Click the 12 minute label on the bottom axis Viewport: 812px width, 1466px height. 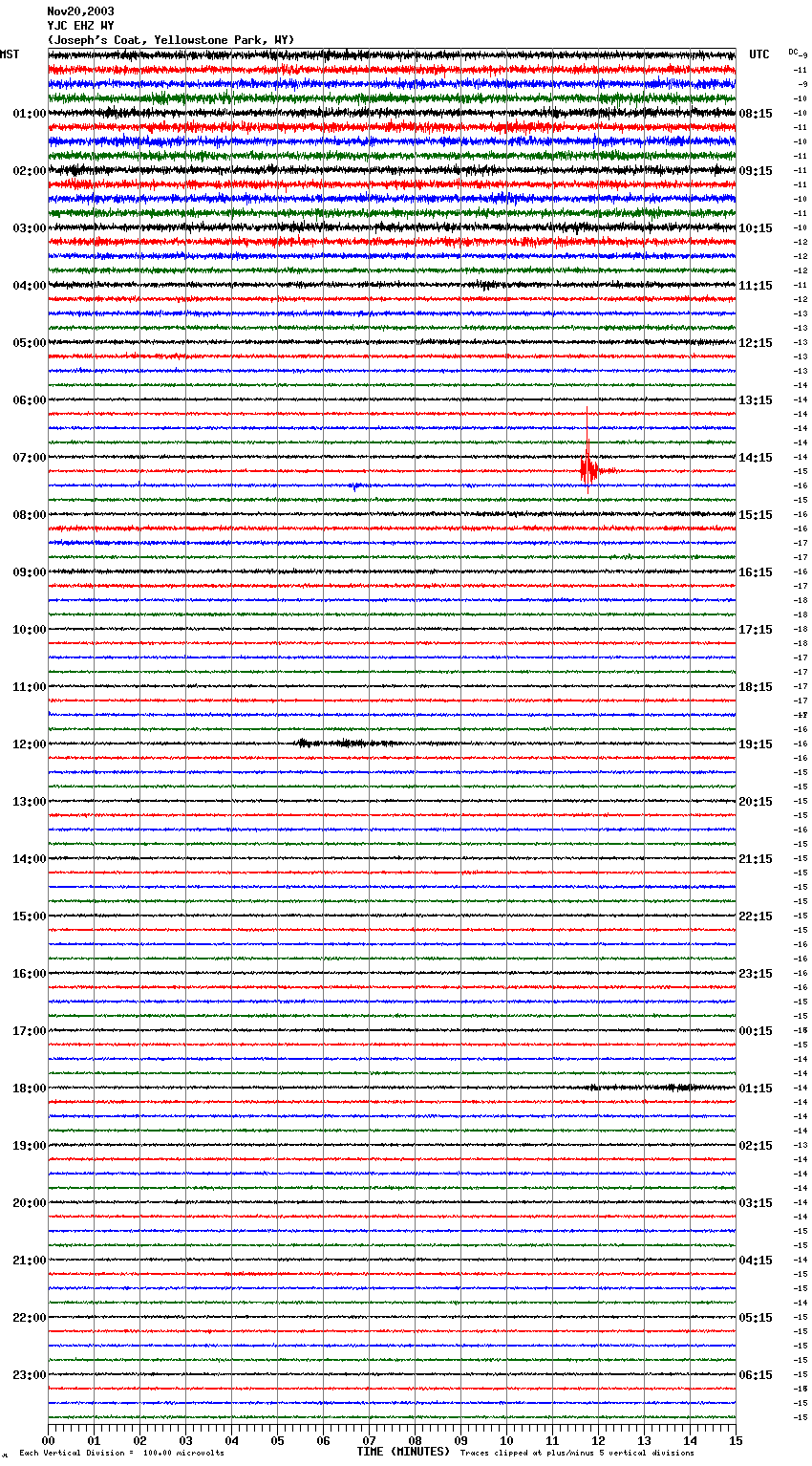(x=598, y=1440)
